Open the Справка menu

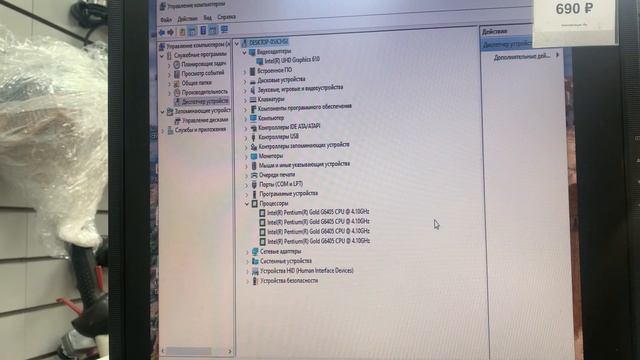tap(226, 17)
